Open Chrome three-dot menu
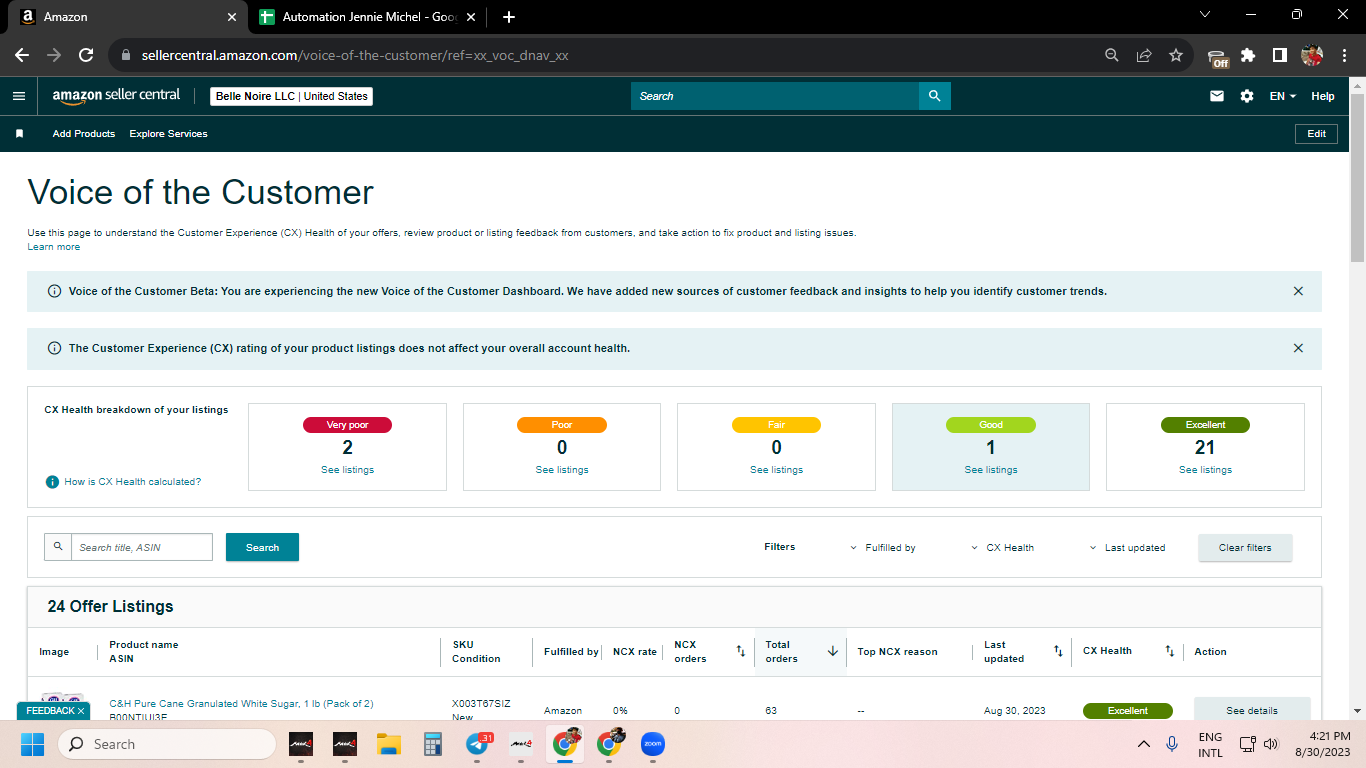The height and width of the screenshot is (768, 1366). [1344, 55]
